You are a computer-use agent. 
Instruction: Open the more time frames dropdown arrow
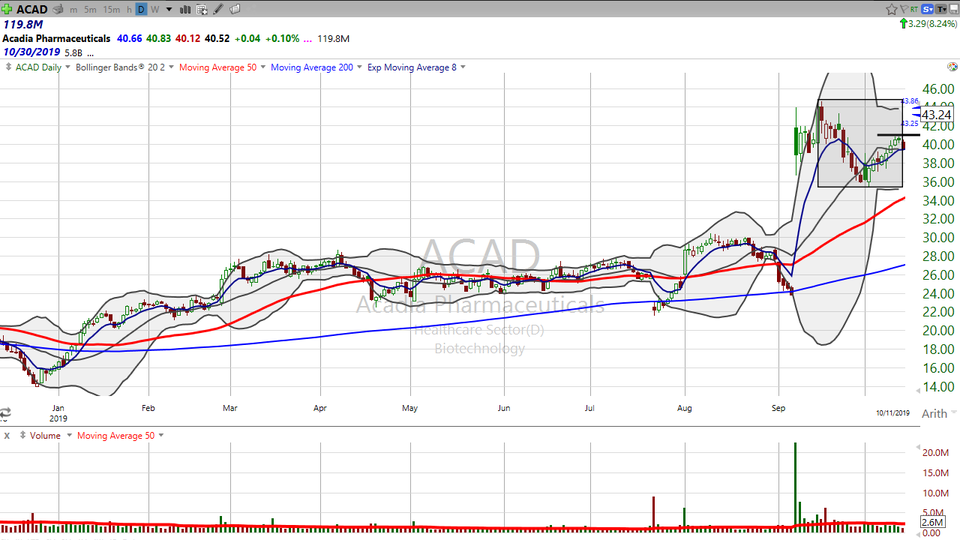coord(169,9)
